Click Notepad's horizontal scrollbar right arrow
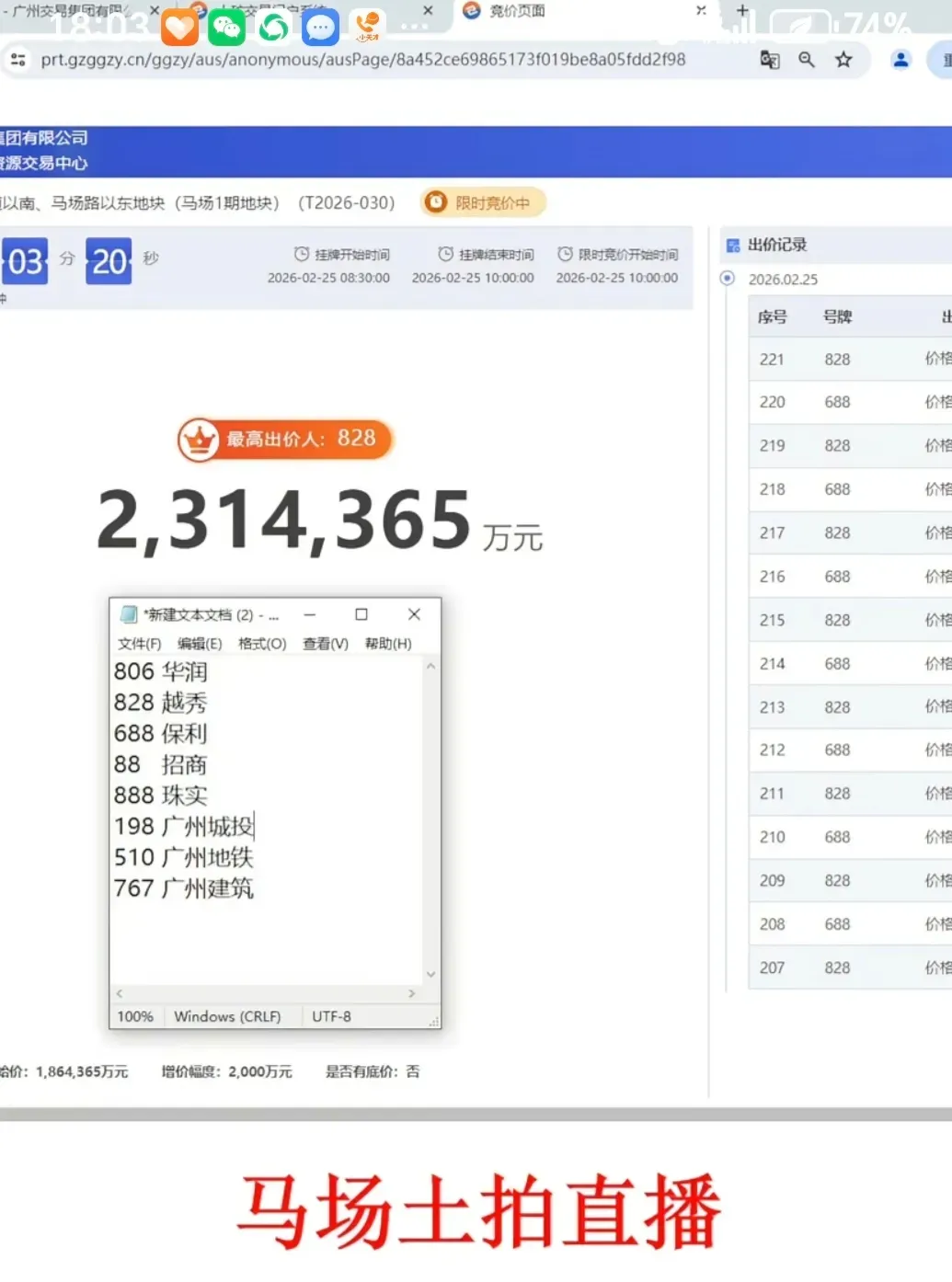952x1282 pixels. 411,994
